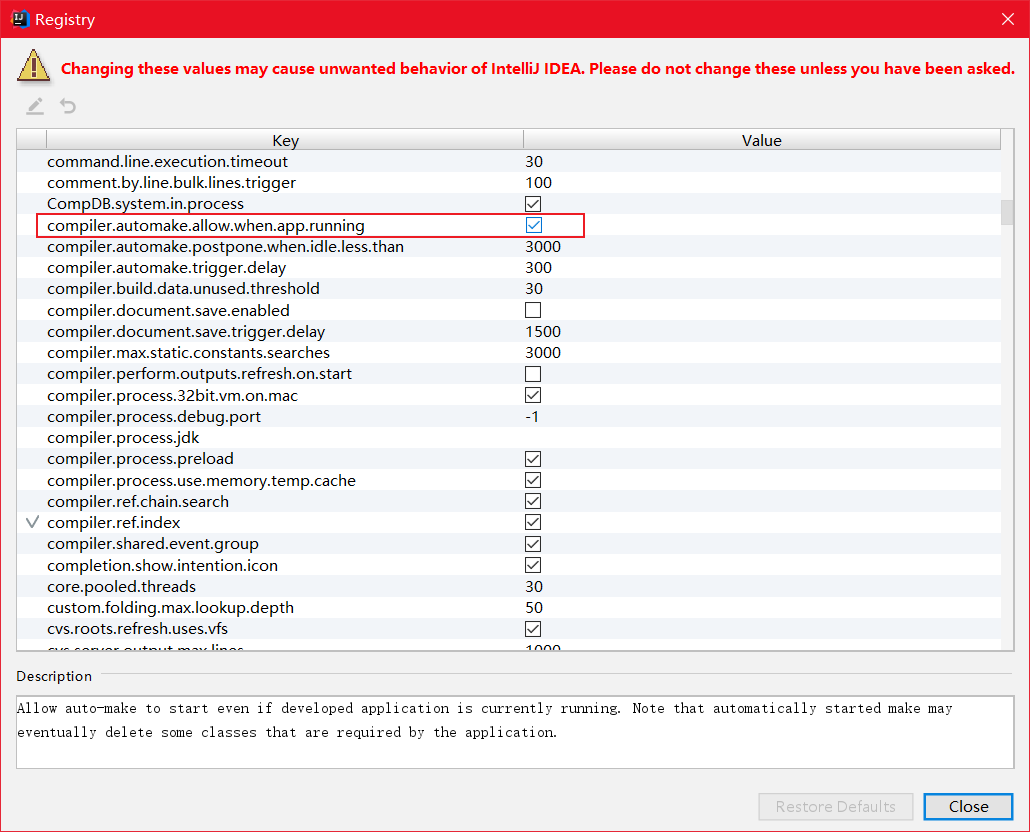Click value 100 of comment.by.line.bulk.lines.trigger

(x=539, y=183)
